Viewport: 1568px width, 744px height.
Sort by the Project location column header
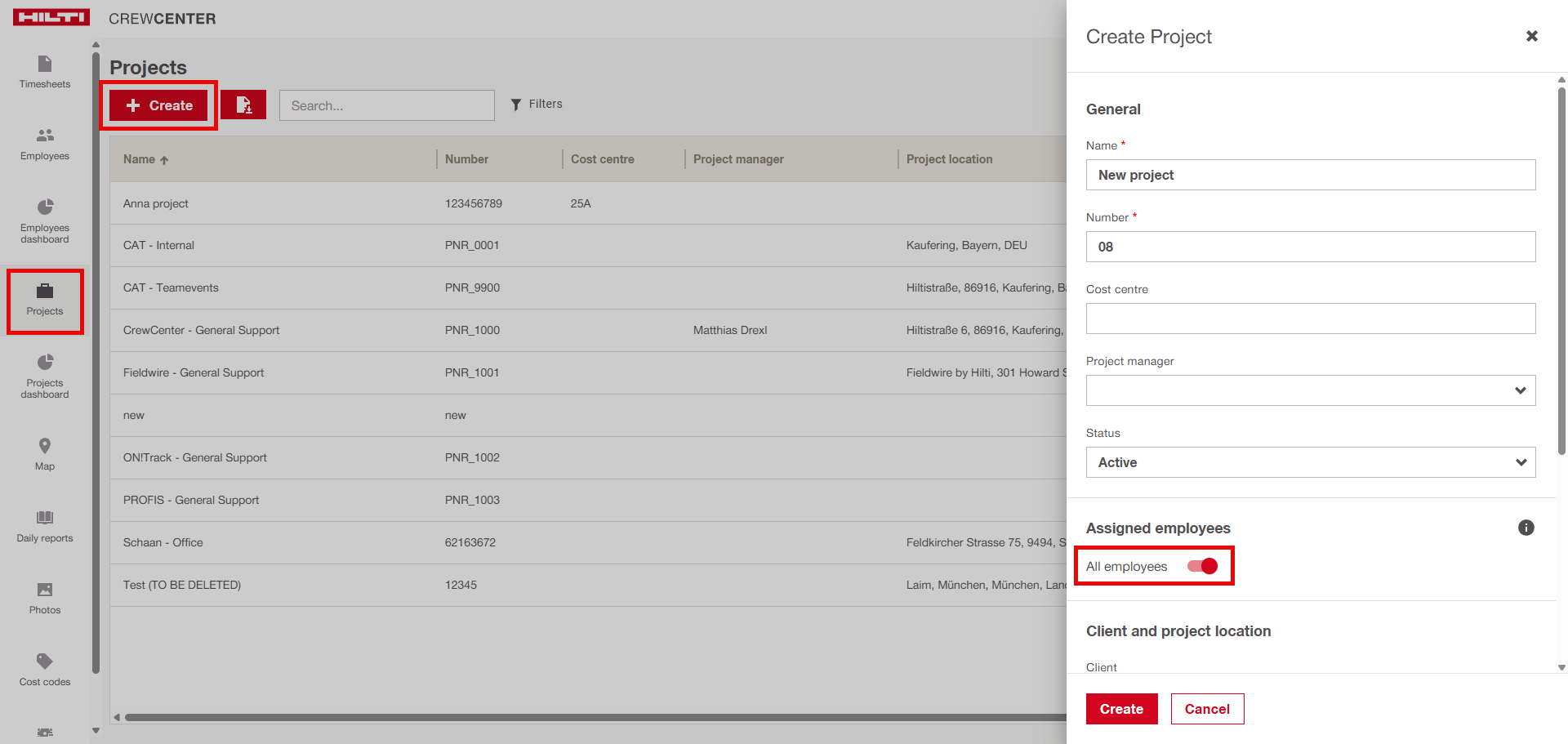click(x=949, y=159)
